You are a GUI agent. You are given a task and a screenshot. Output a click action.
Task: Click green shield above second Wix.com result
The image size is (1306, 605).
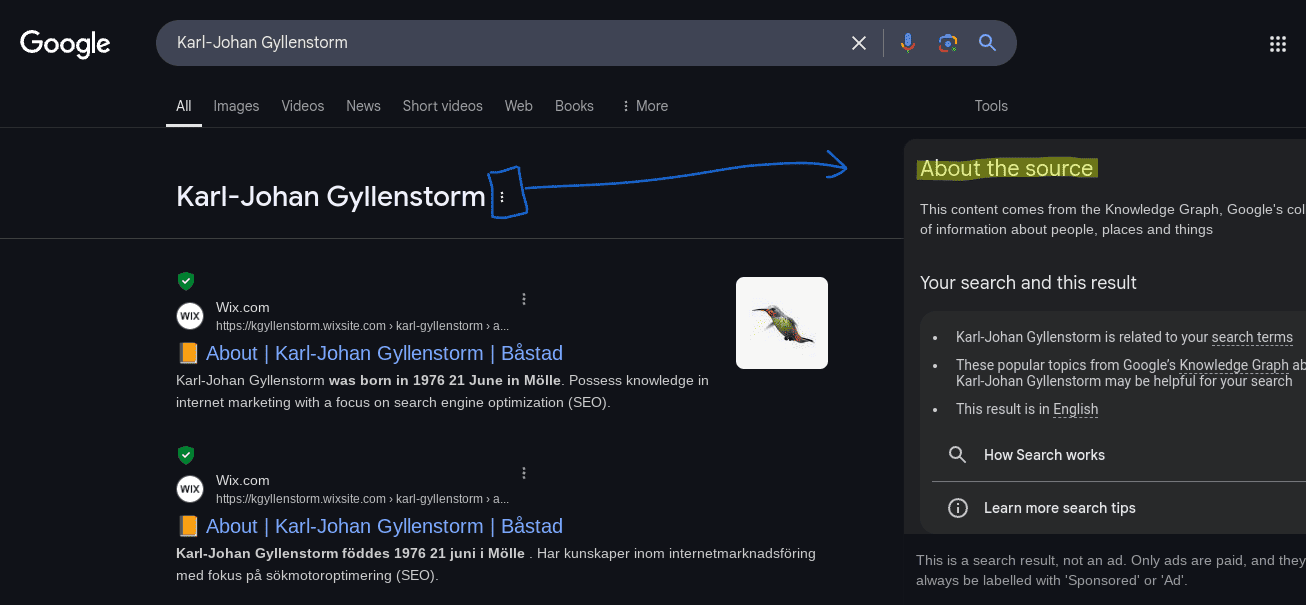coord(186,455)
